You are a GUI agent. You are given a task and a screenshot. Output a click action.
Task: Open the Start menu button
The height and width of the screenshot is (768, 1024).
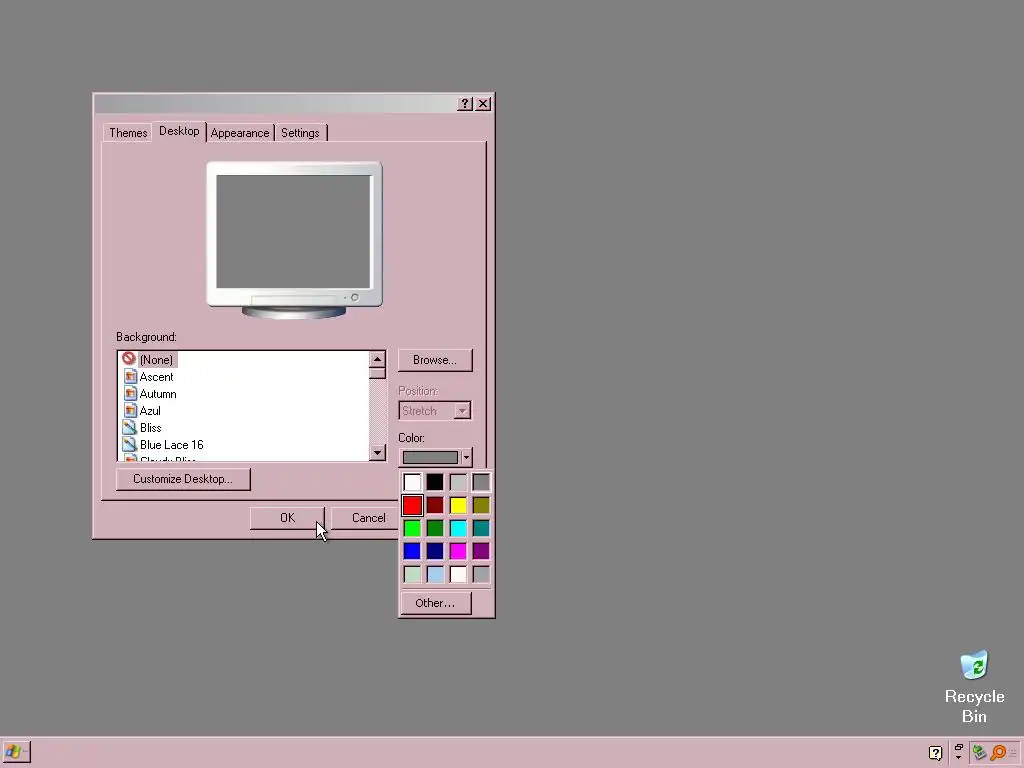click(16, 752)
